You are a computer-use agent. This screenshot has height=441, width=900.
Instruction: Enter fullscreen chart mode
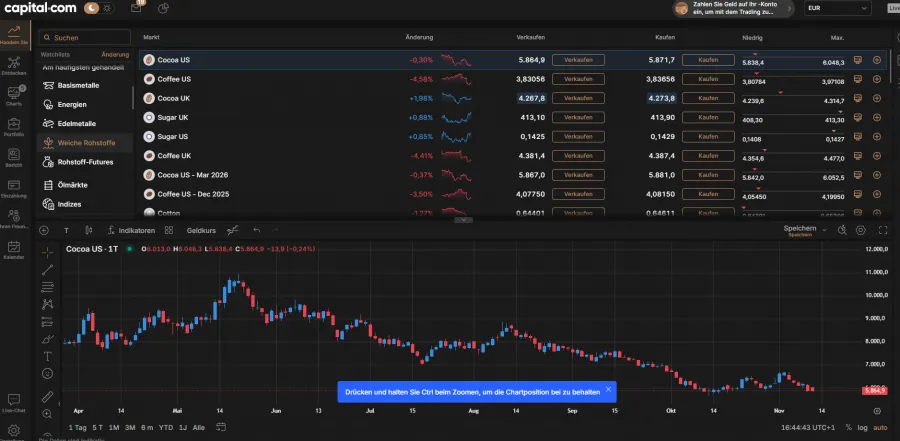883,230
